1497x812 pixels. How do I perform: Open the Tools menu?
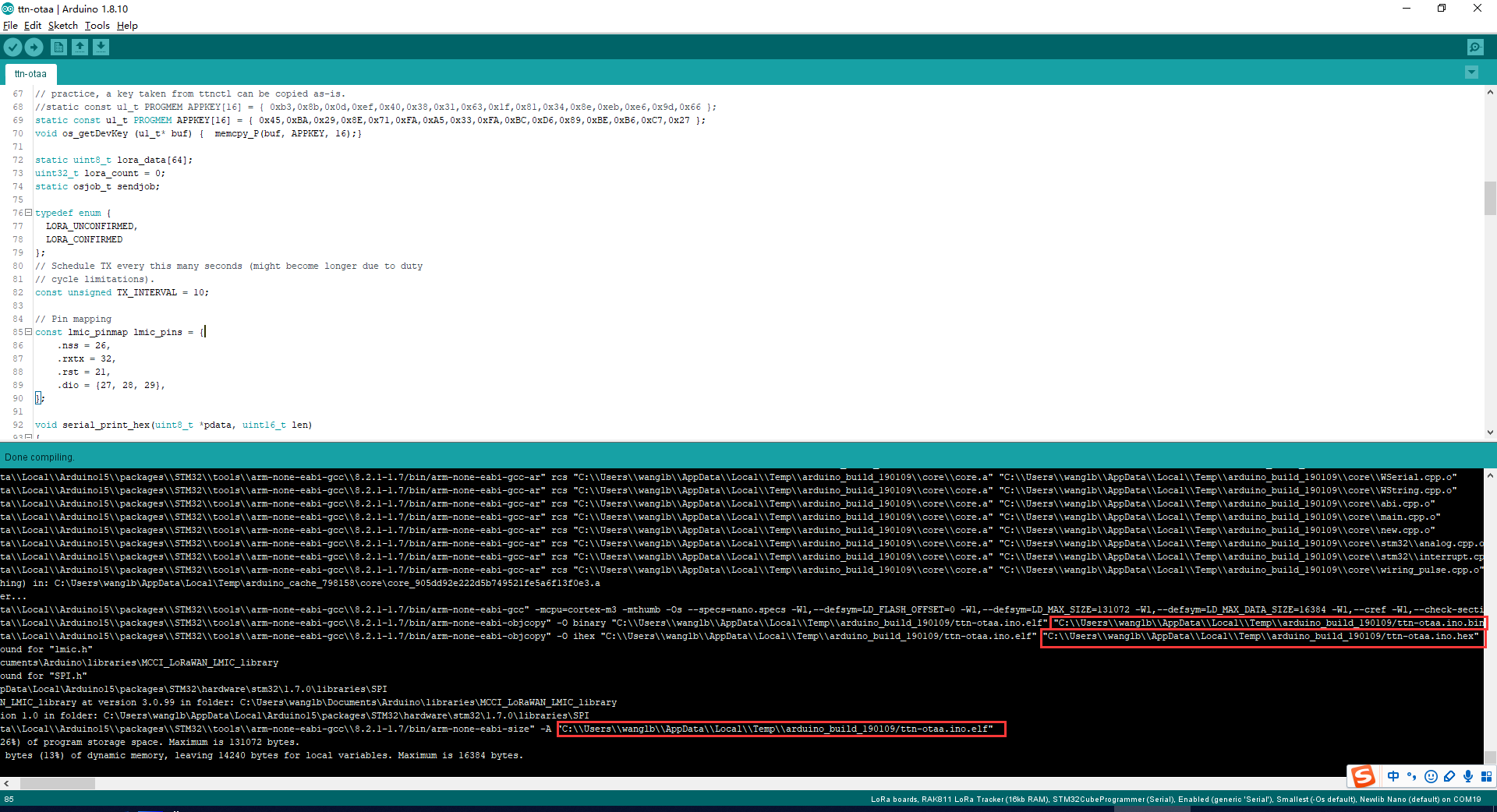[x=97, y=26]
